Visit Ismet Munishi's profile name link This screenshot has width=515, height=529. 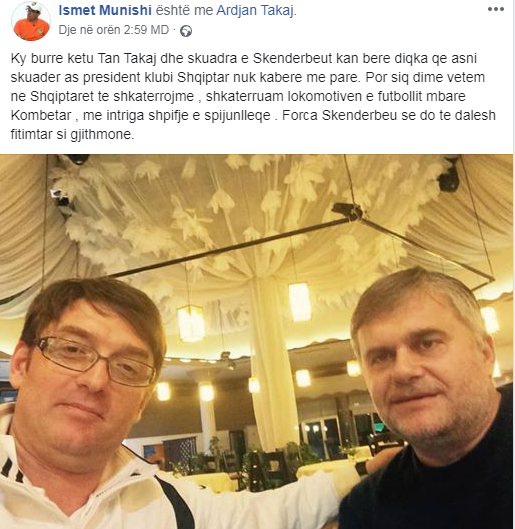[105, 10]
